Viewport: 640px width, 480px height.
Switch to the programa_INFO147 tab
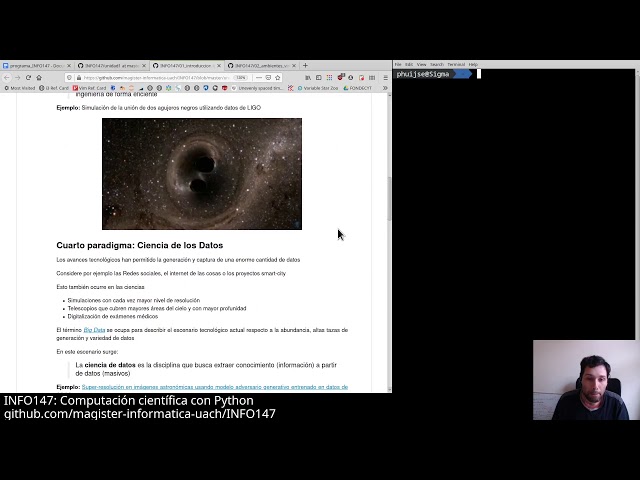pos(36,66)
